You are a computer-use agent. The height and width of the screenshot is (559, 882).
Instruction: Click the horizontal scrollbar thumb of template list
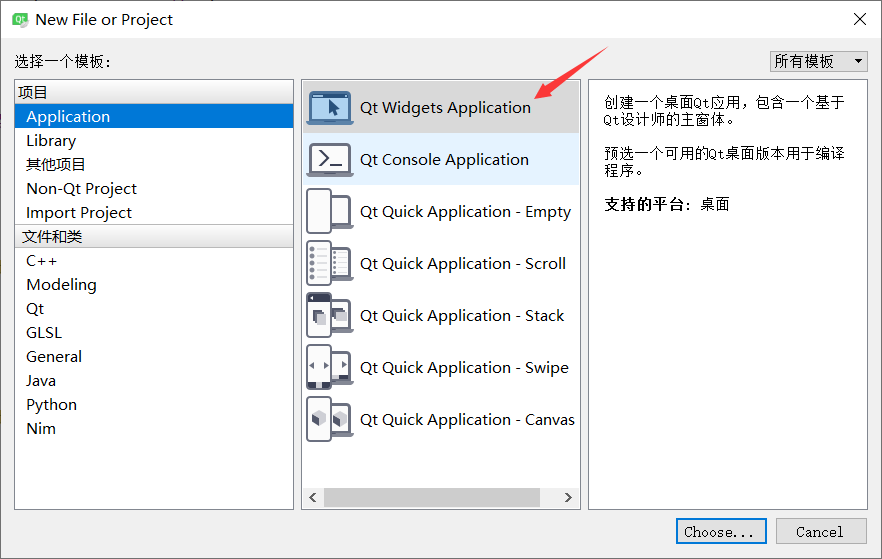(x=432, y=498)
